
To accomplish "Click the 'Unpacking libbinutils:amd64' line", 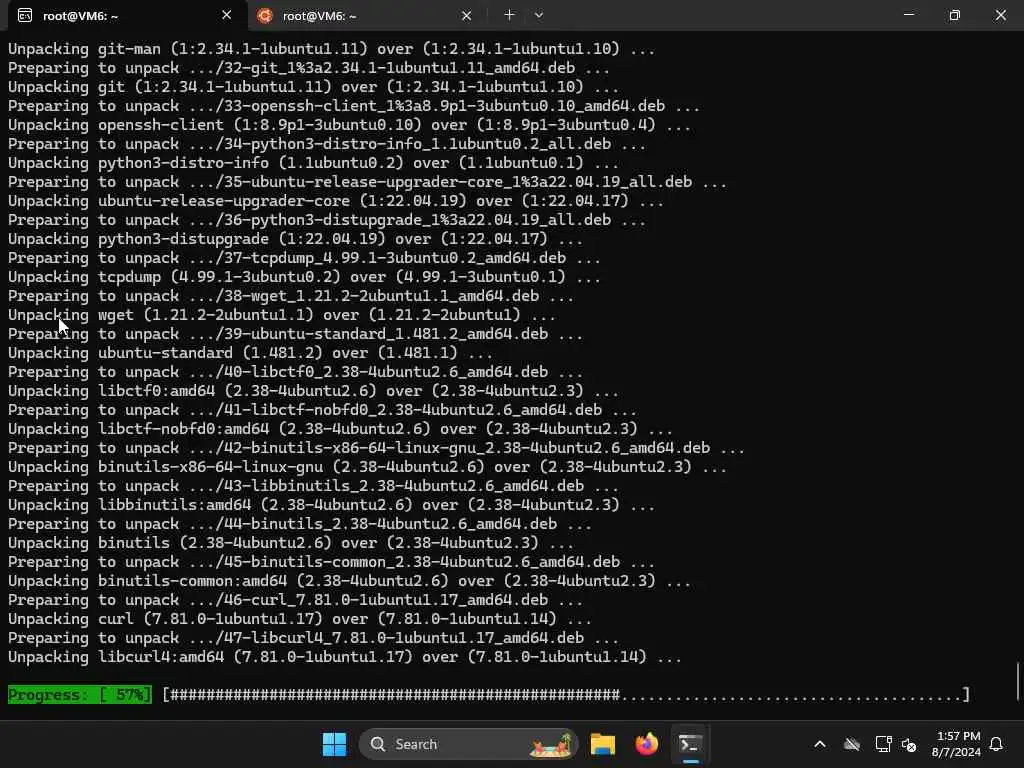I will pos(331,505).
